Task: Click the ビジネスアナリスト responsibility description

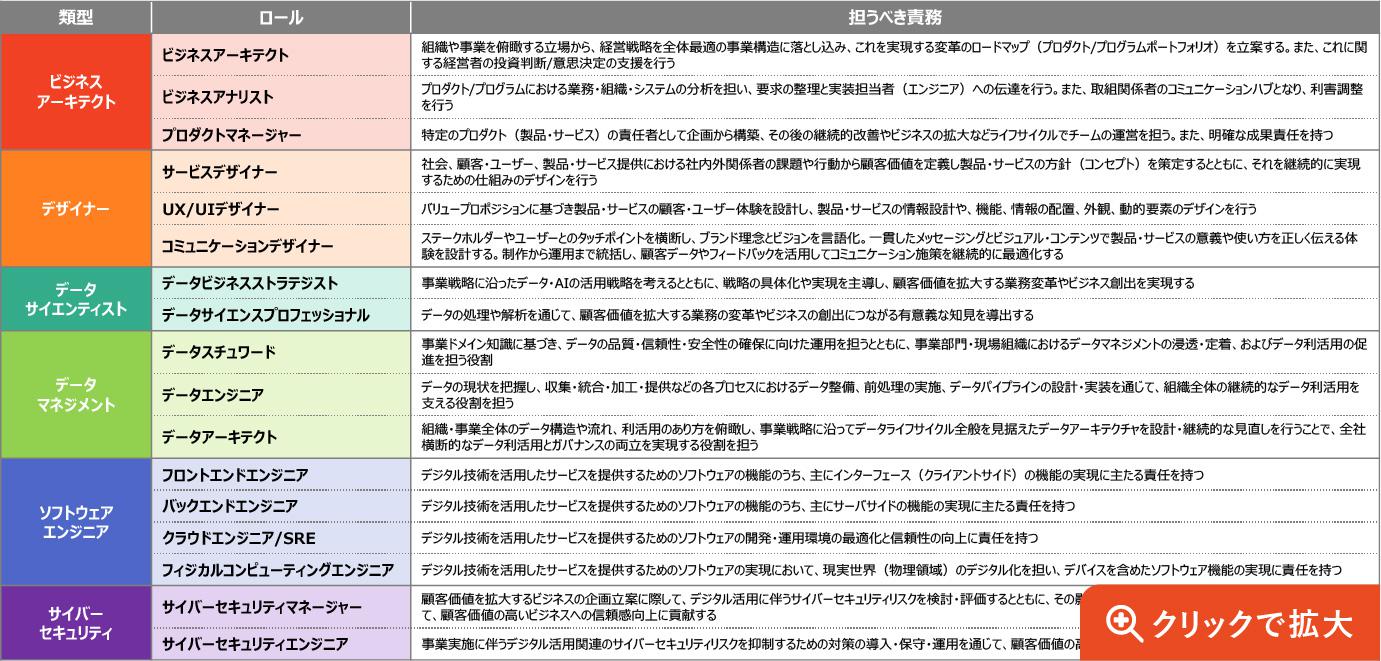Action: 895,97
